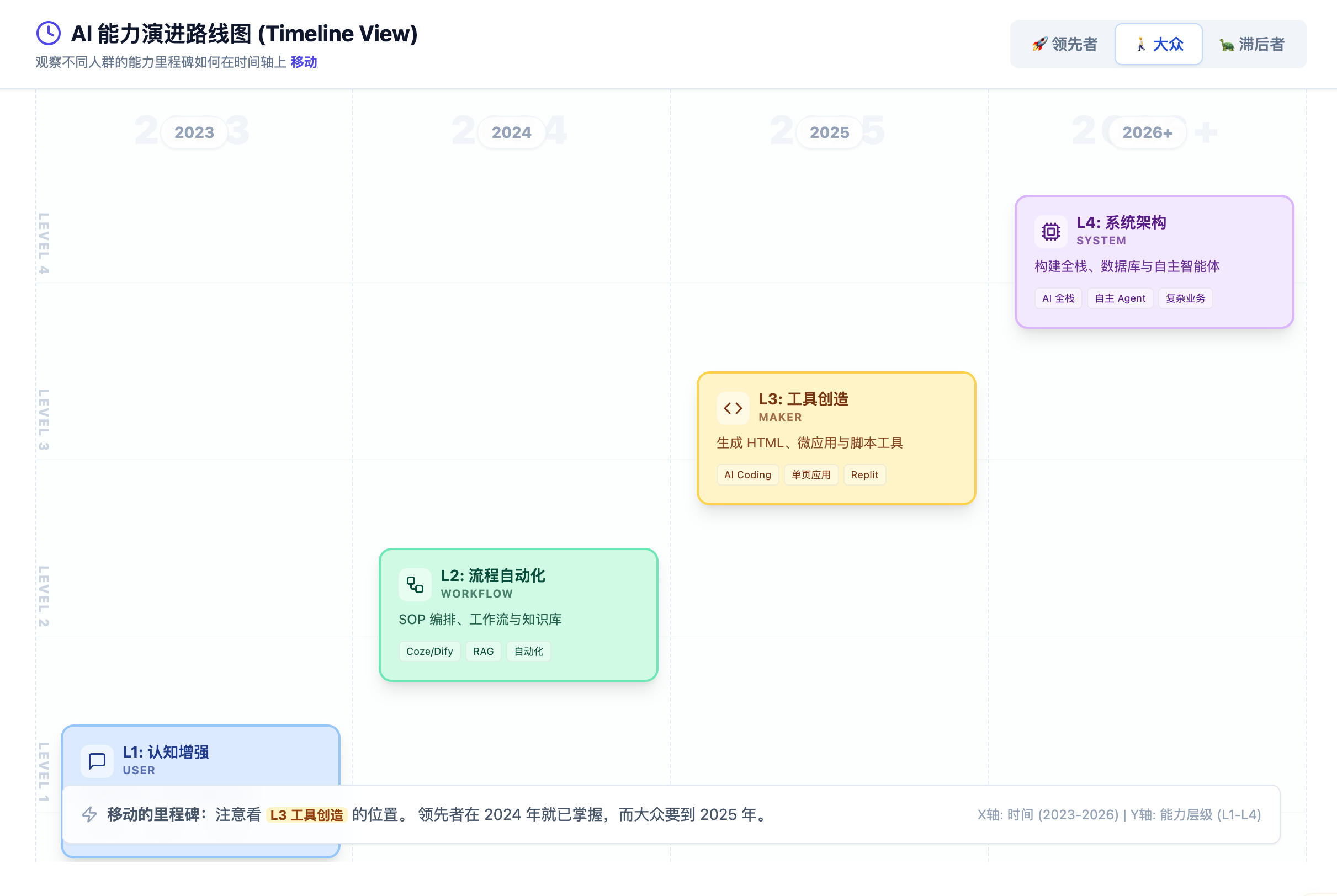
Task: Click the blue 移动 link in subtitle
Action: (304, 62)
